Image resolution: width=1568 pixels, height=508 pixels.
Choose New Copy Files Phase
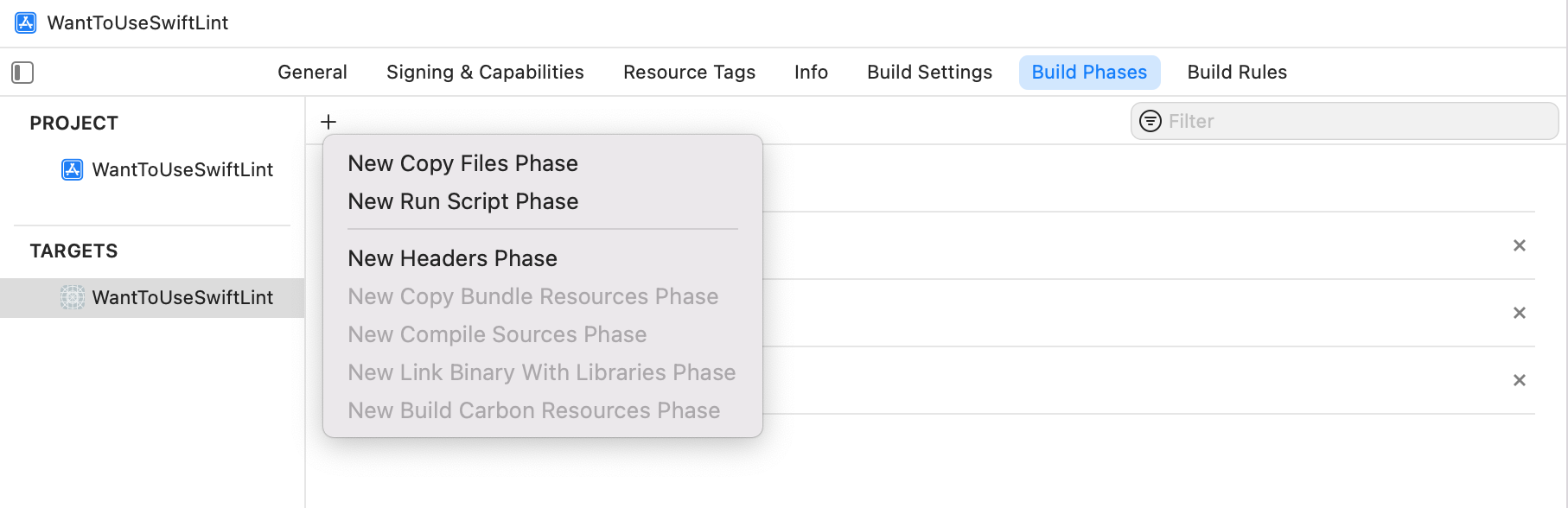pos(462,164)
